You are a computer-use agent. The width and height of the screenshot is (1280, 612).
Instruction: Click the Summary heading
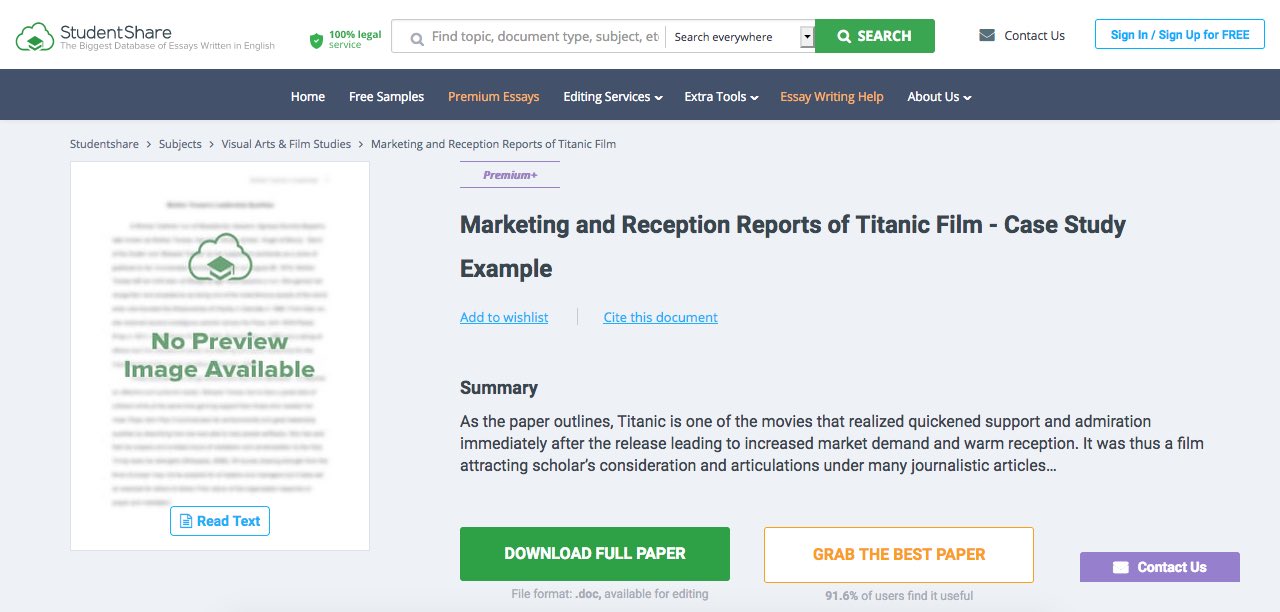[x=499, y=388]
